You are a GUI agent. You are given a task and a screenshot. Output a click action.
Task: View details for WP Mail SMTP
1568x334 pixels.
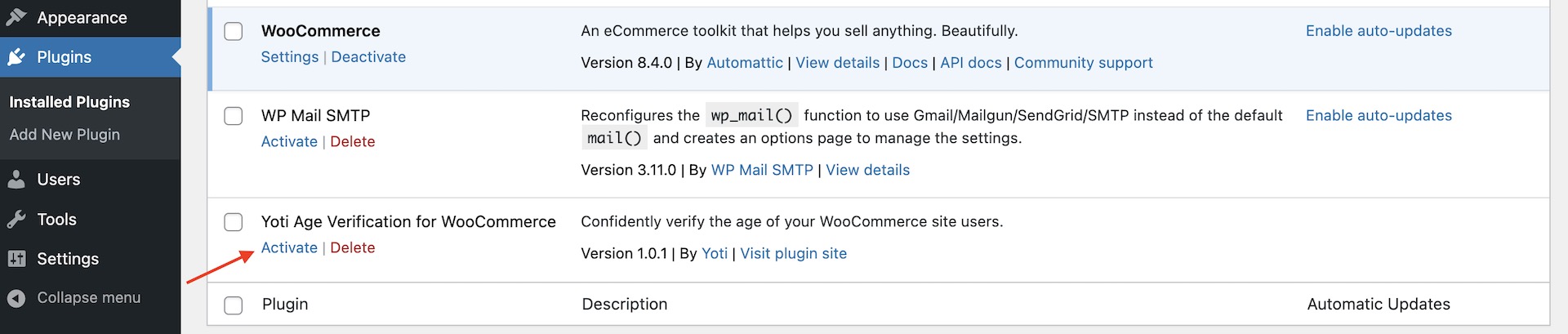click(867, 170)
